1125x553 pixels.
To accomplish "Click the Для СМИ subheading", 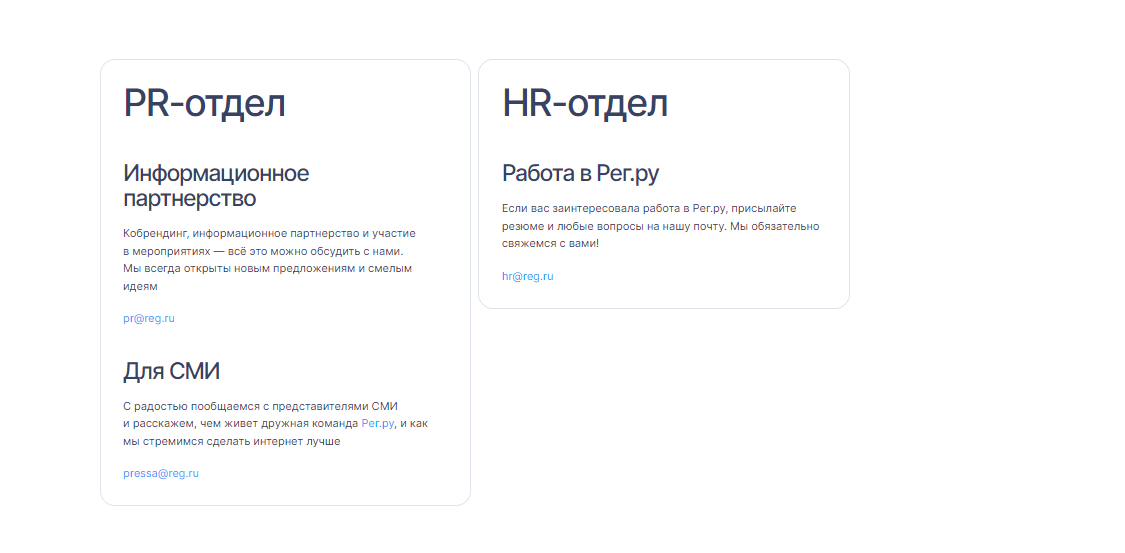I will (x=171, y=371).
